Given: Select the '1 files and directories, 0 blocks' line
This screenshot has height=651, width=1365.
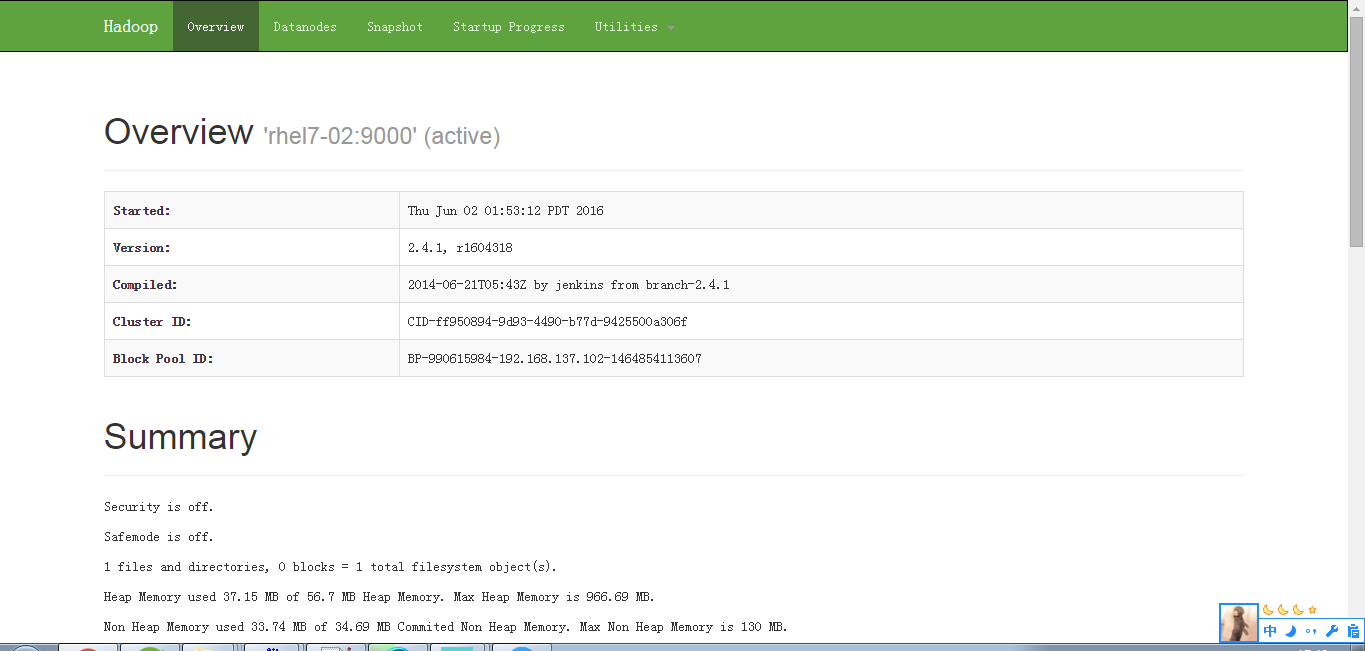Looking at the screenshot, I should (x=330, y=567).
